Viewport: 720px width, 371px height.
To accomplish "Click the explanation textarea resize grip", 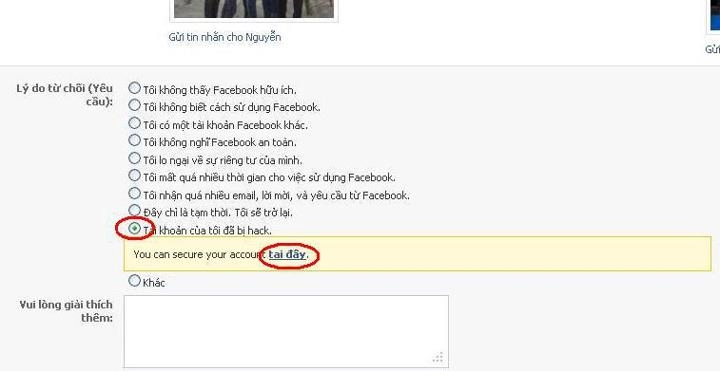I will [x=438, y=357].
